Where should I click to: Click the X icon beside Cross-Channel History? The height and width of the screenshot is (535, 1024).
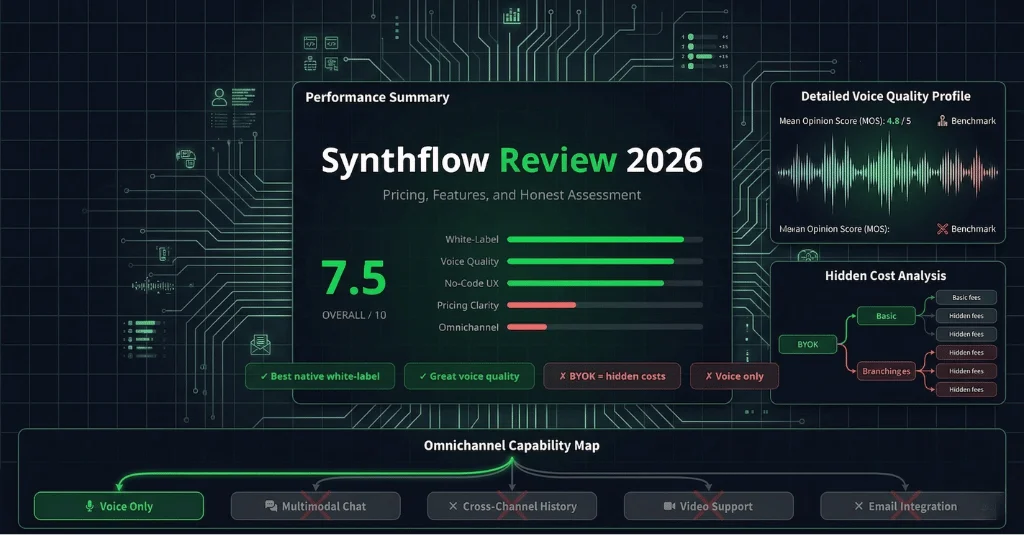click(x=453, y=506)
